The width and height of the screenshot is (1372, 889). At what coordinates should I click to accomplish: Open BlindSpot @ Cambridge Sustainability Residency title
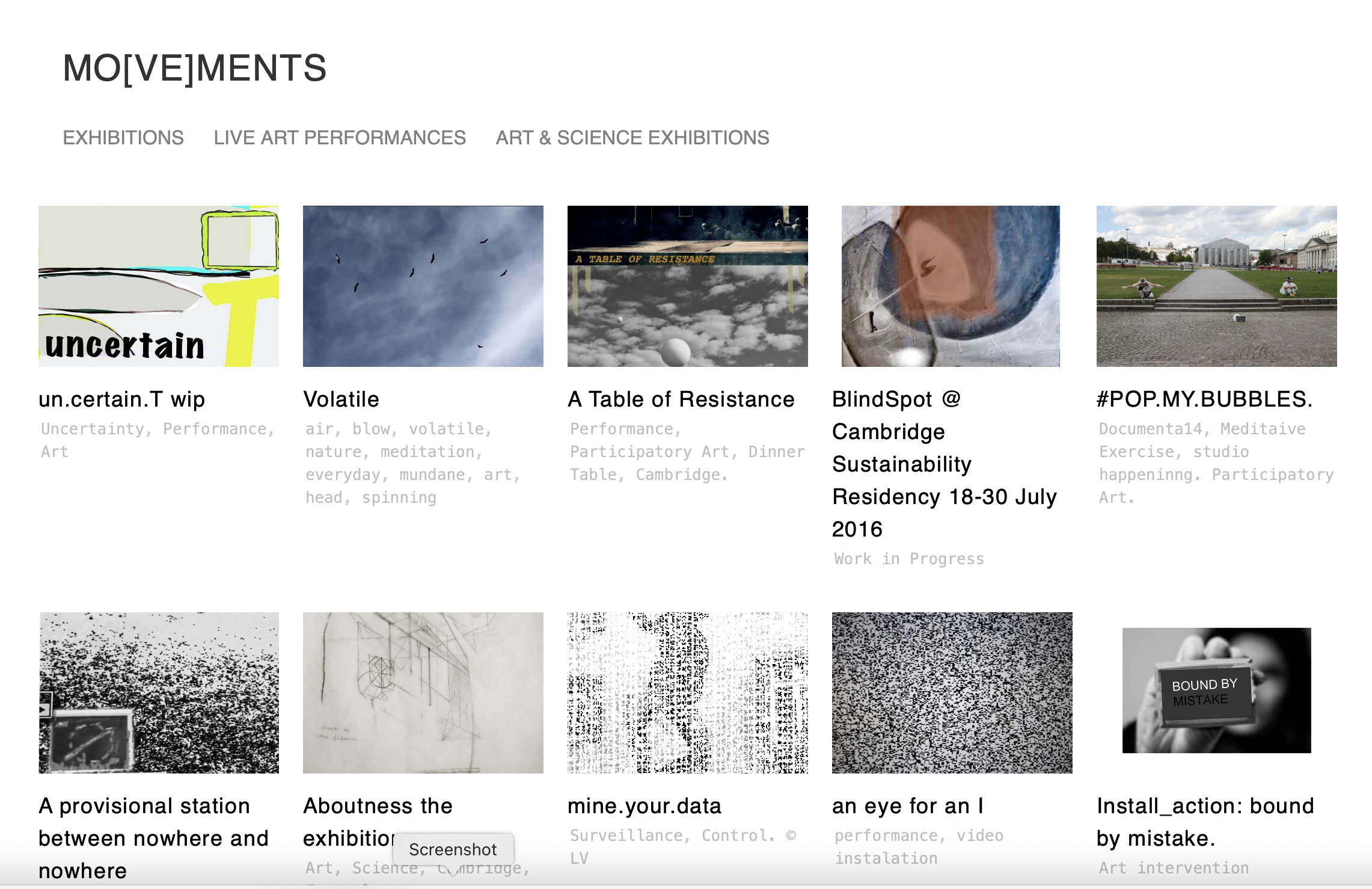click(944, 464)
